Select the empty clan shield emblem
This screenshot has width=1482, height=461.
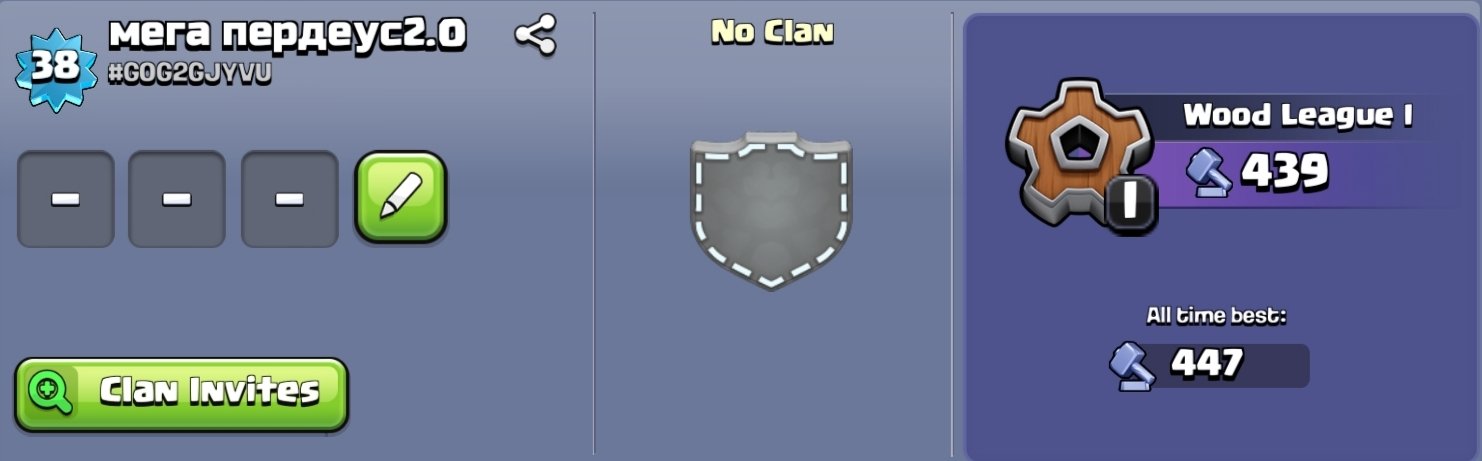click(771, 210)
